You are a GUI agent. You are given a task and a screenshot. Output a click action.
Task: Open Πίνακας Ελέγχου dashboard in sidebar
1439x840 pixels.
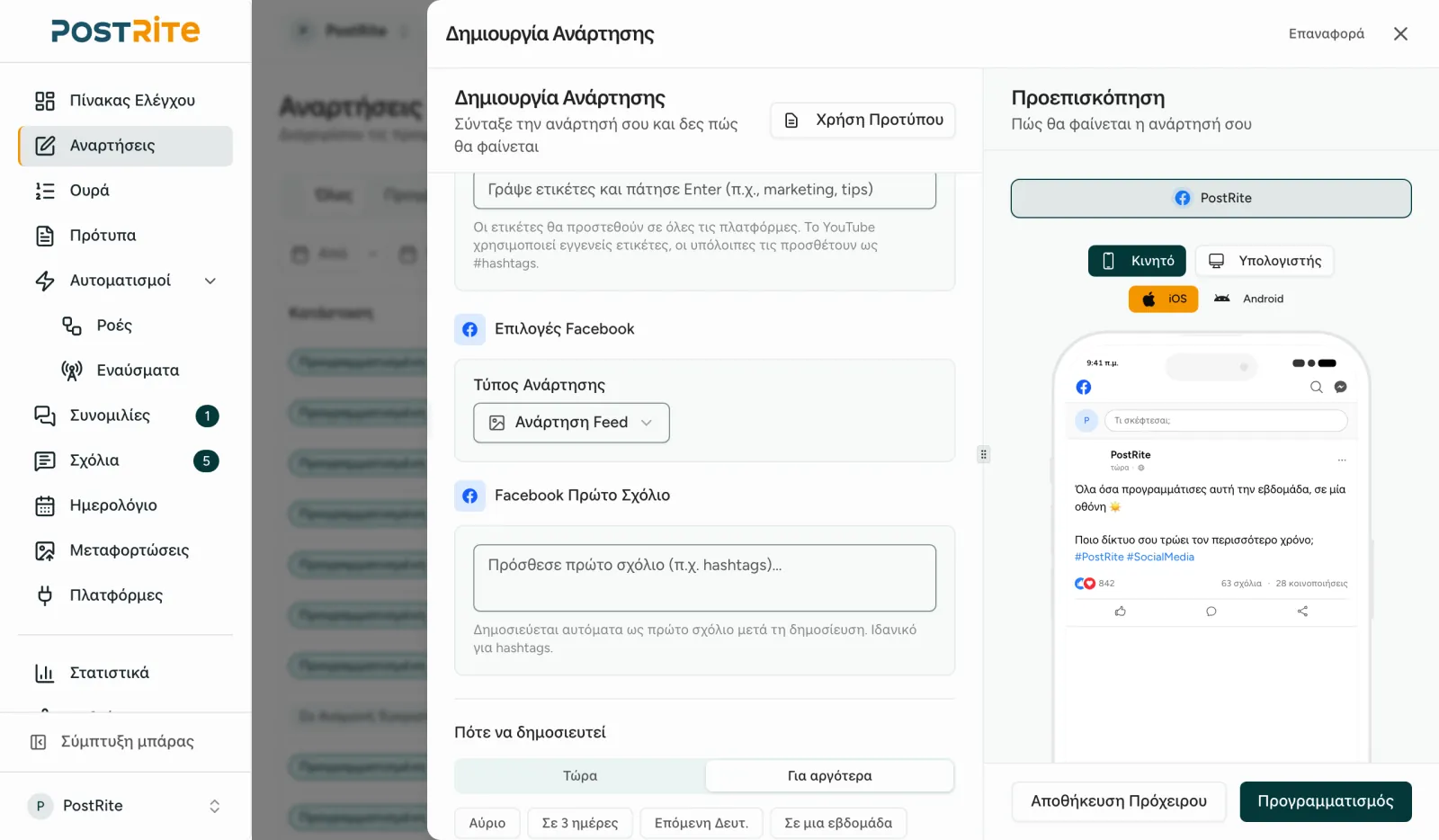point(125,101)
